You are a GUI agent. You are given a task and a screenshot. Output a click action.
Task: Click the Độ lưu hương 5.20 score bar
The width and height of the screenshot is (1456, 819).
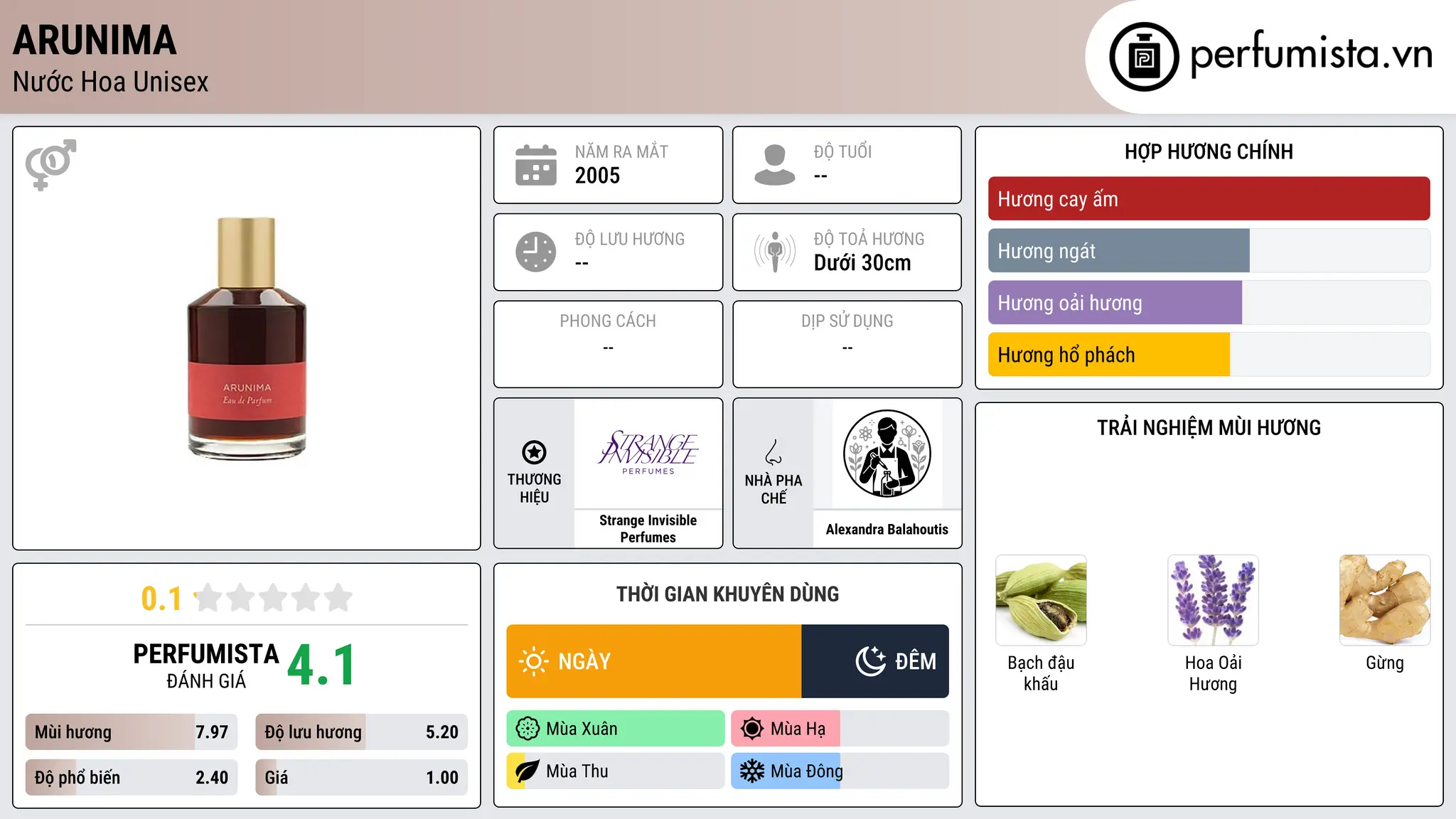click(362, 732)
